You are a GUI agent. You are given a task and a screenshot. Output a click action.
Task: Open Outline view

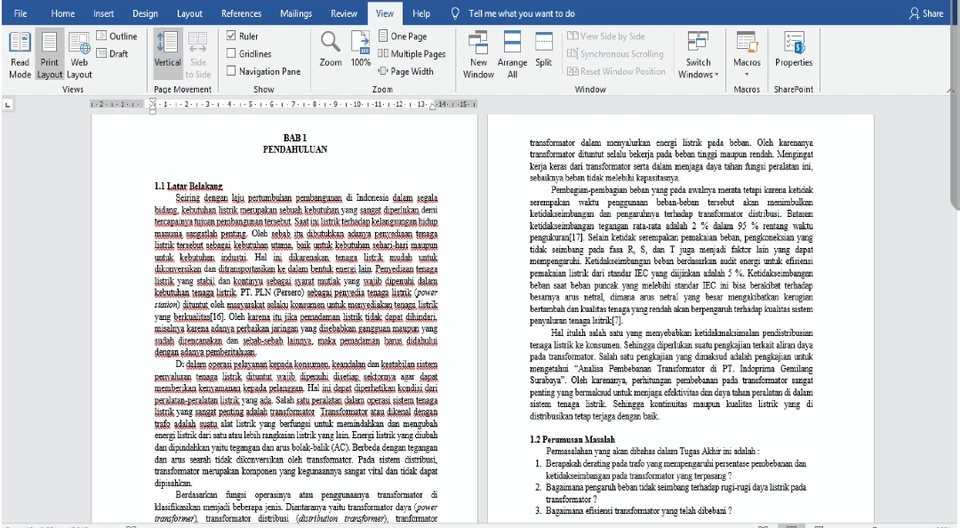(117, 36)
